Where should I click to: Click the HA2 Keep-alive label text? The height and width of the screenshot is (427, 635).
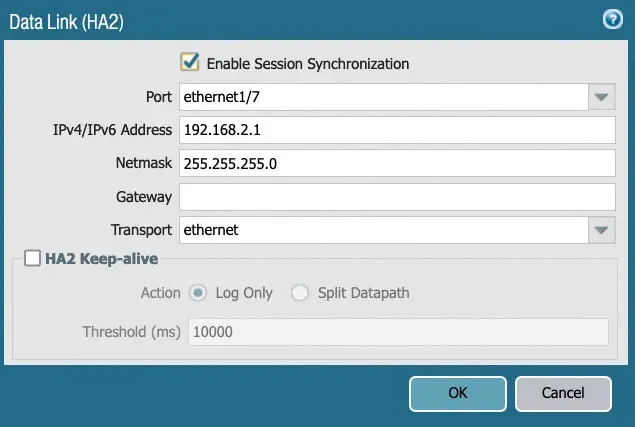click(101, 259)
